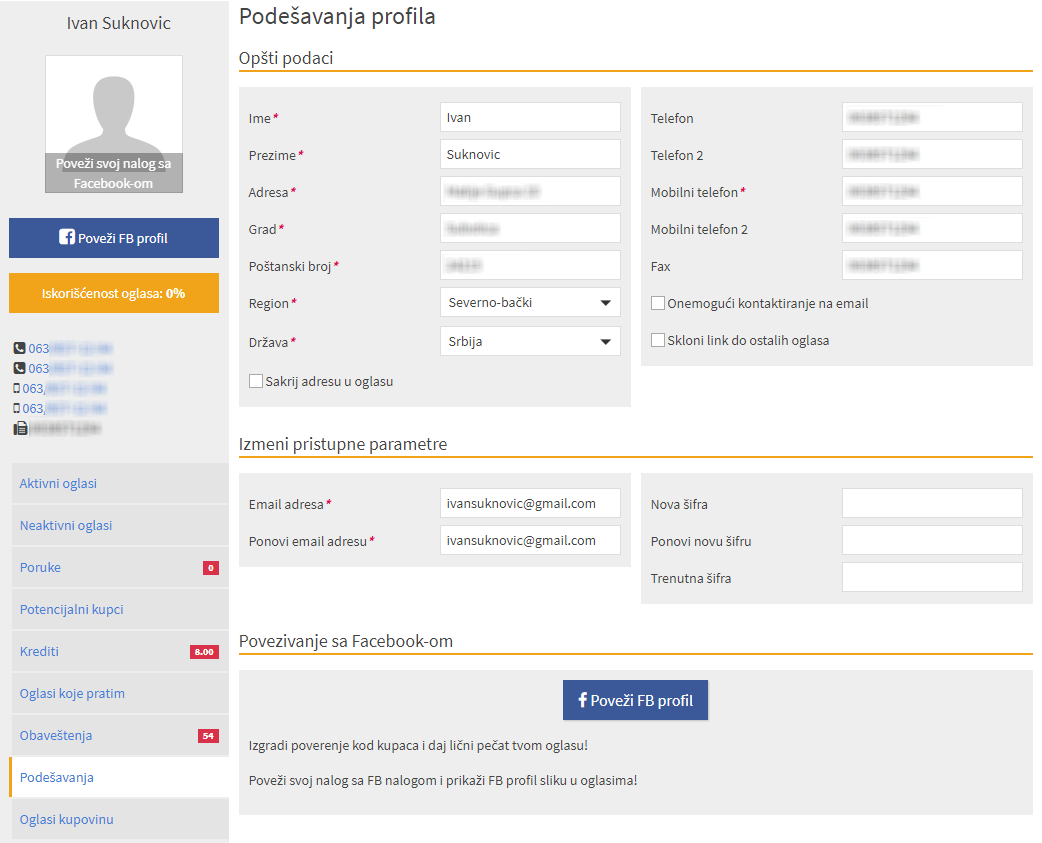Open the Region dropdown showing Severno-bački
The height and width of the screenshot is (843, 1042).
(530, 303)
